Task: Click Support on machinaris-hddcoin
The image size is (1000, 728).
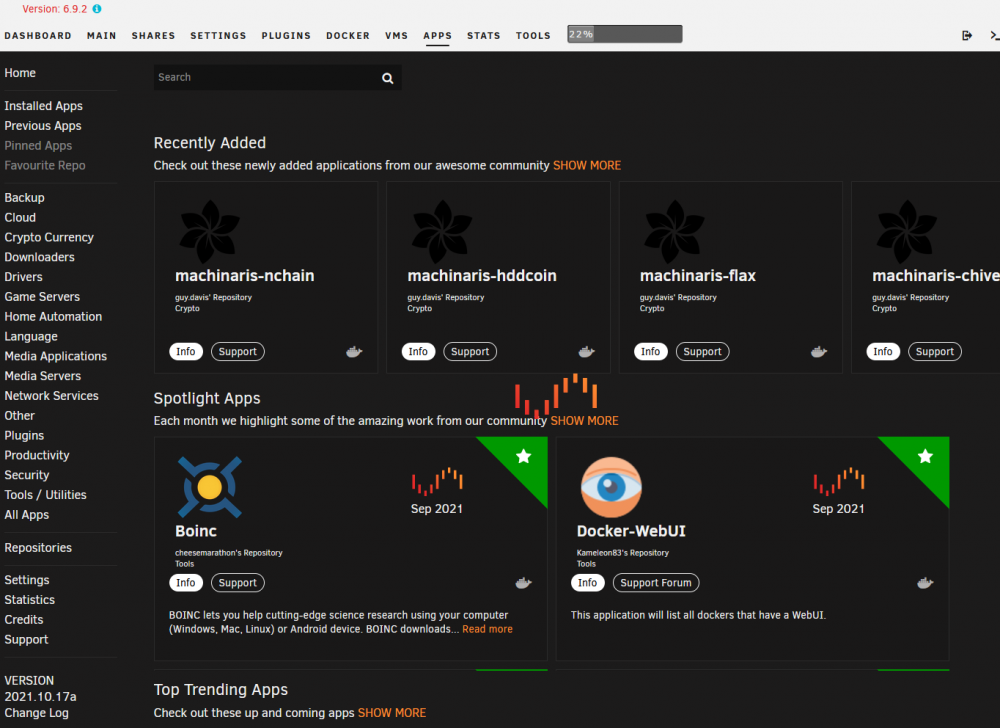Action: pos(470,352)
